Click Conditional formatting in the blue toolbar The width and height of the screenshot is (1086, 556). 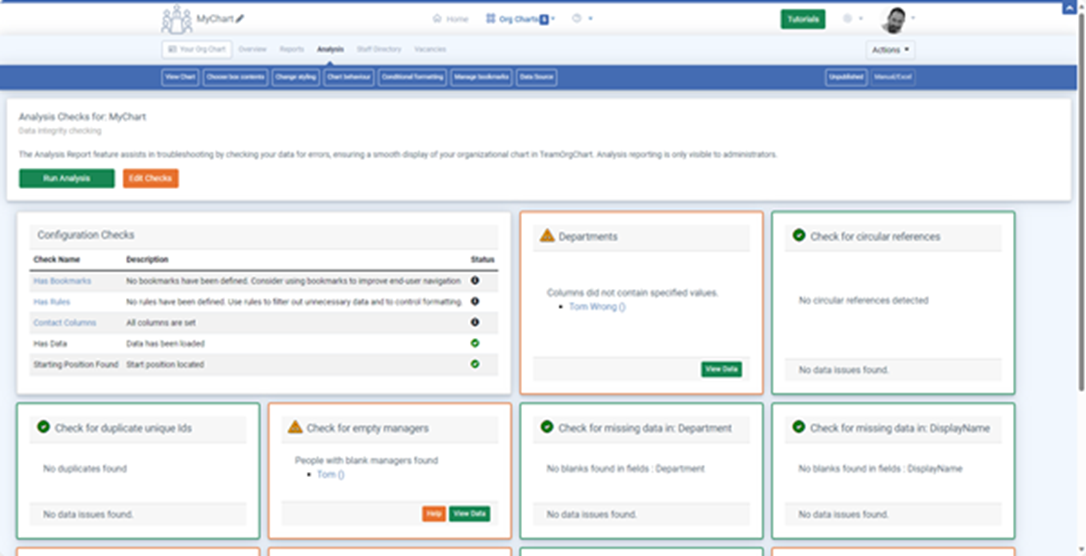pyautogui.click(x=412, y=77)
